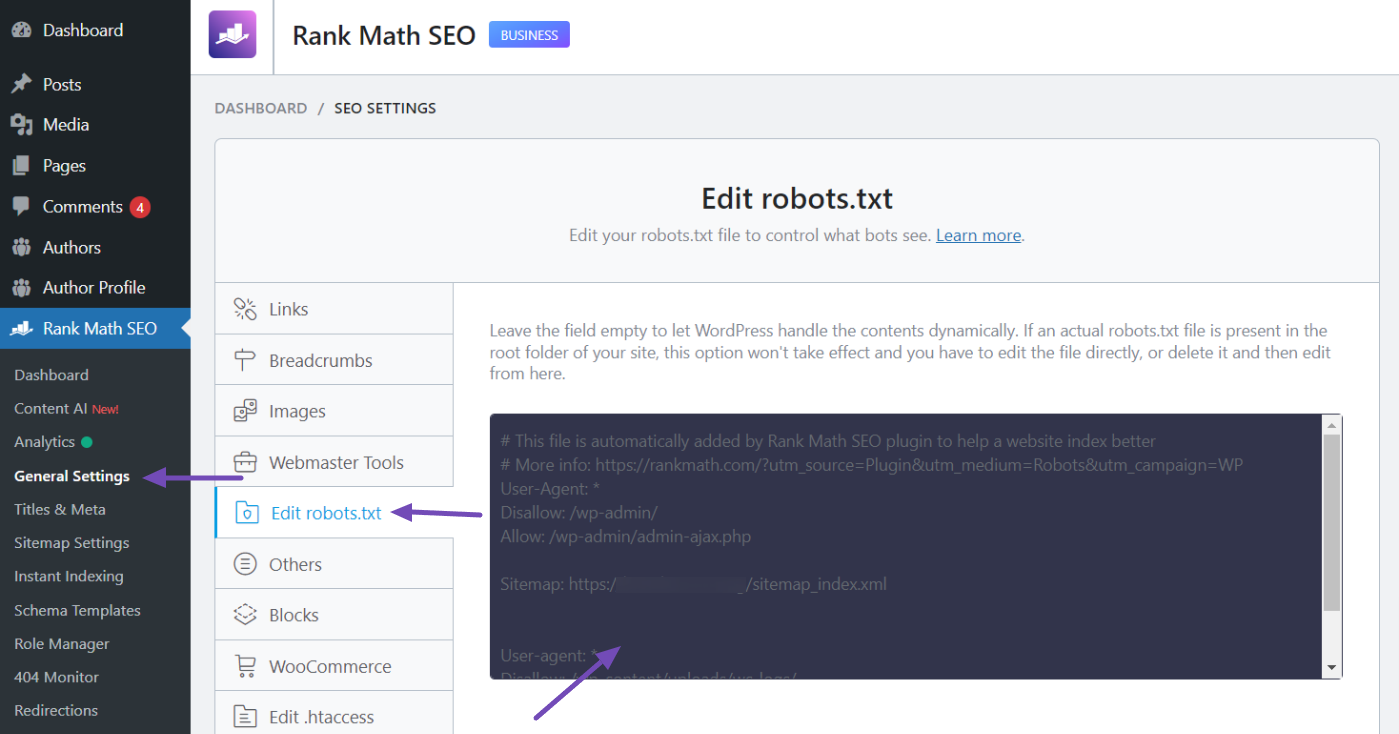Open Content AI submenu item
The height and width of the screenshot is (734, 1399).
[66, 409]
